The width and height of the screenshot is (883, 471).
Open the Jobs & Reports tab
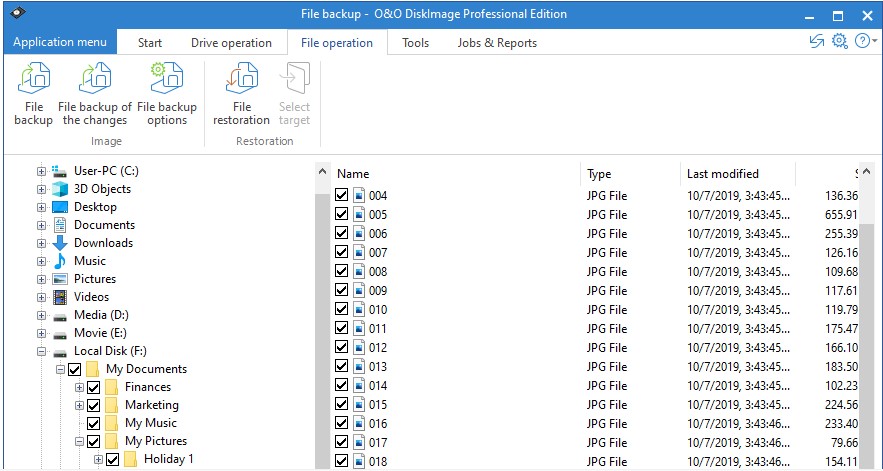497,43
